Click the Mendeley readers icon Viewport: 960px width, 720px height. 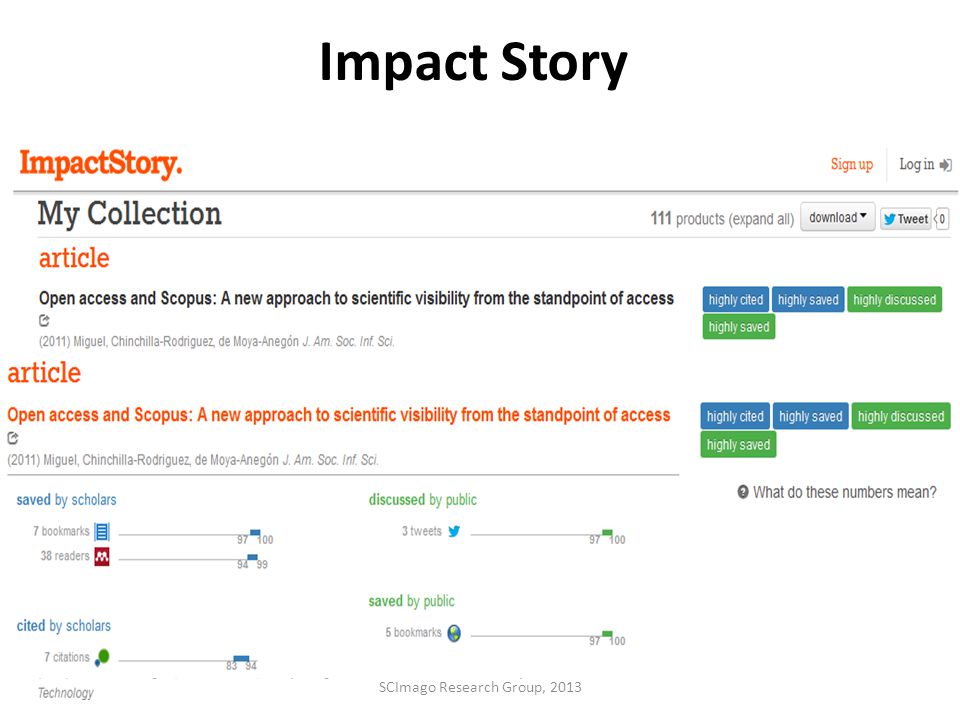(x=102, y=557)
